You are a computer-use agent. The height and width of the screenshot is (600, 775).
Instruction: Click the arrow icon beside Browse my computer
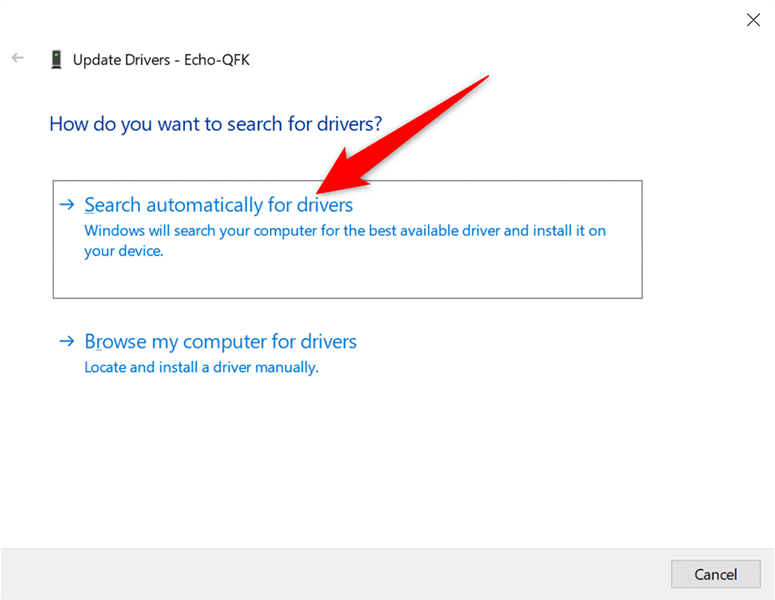pos(67,341)
